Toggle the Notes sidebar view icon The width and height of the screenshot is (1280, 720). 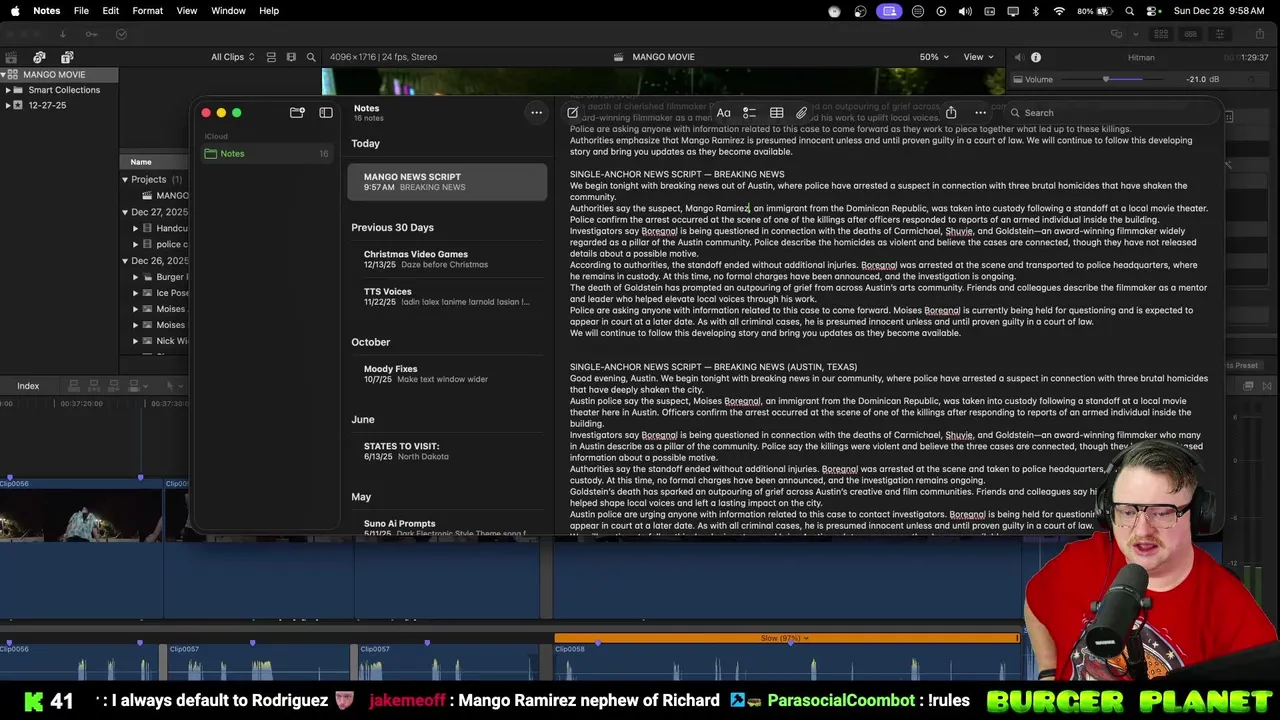pyautogui.click(x=326, y=113)
